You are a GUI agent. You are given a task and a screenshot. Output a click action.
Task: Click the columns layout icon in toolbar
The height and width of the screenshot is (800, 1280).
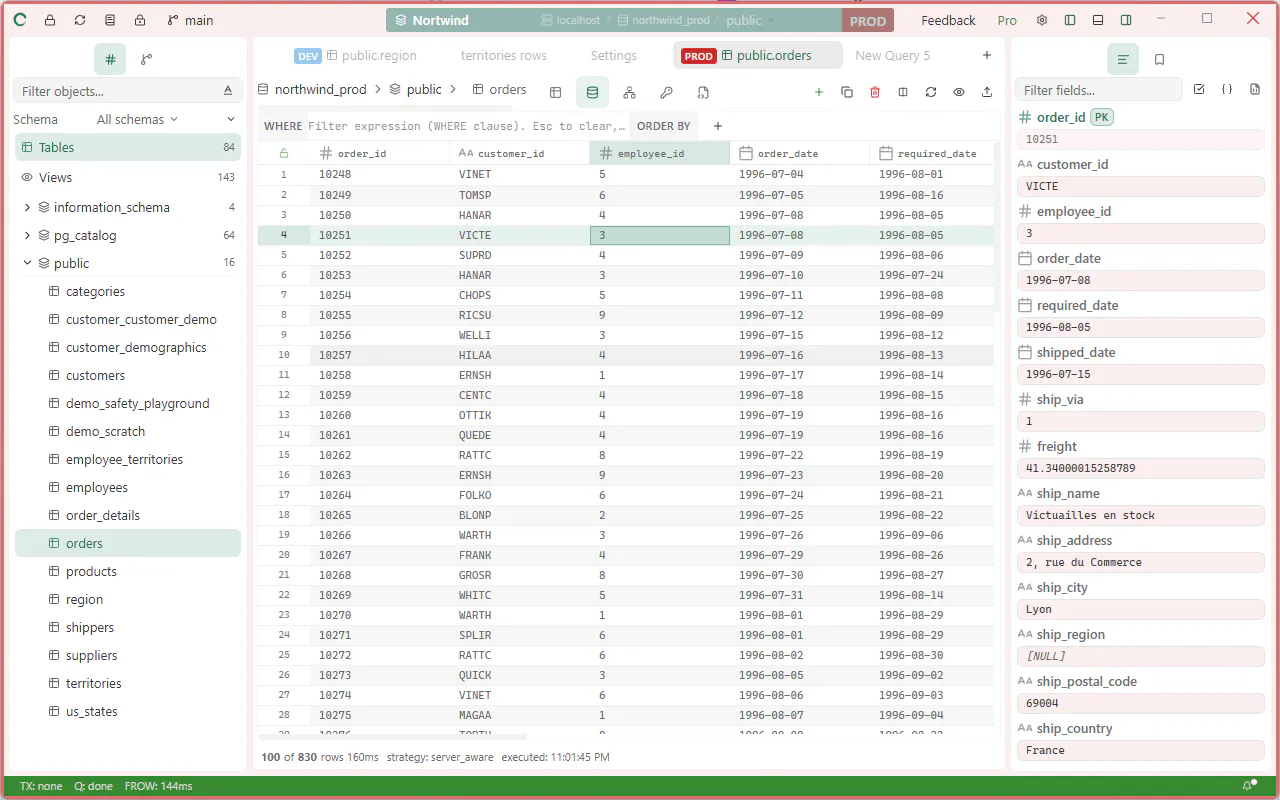point(903,92)
